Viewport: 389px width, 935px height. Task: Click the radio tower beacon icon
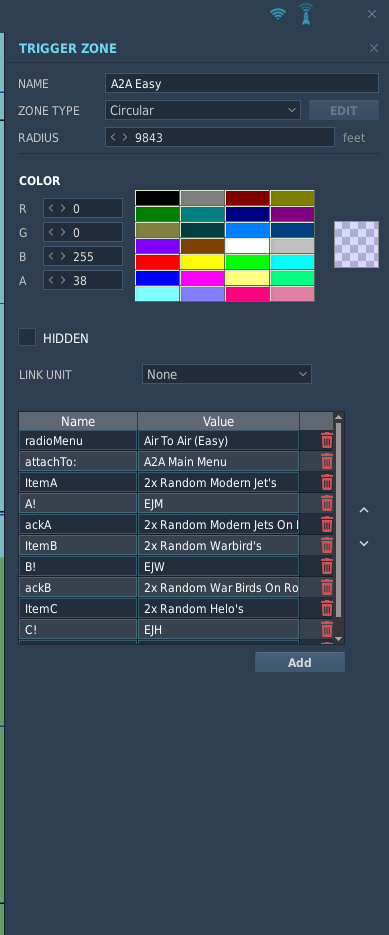[x=305, y=14]
